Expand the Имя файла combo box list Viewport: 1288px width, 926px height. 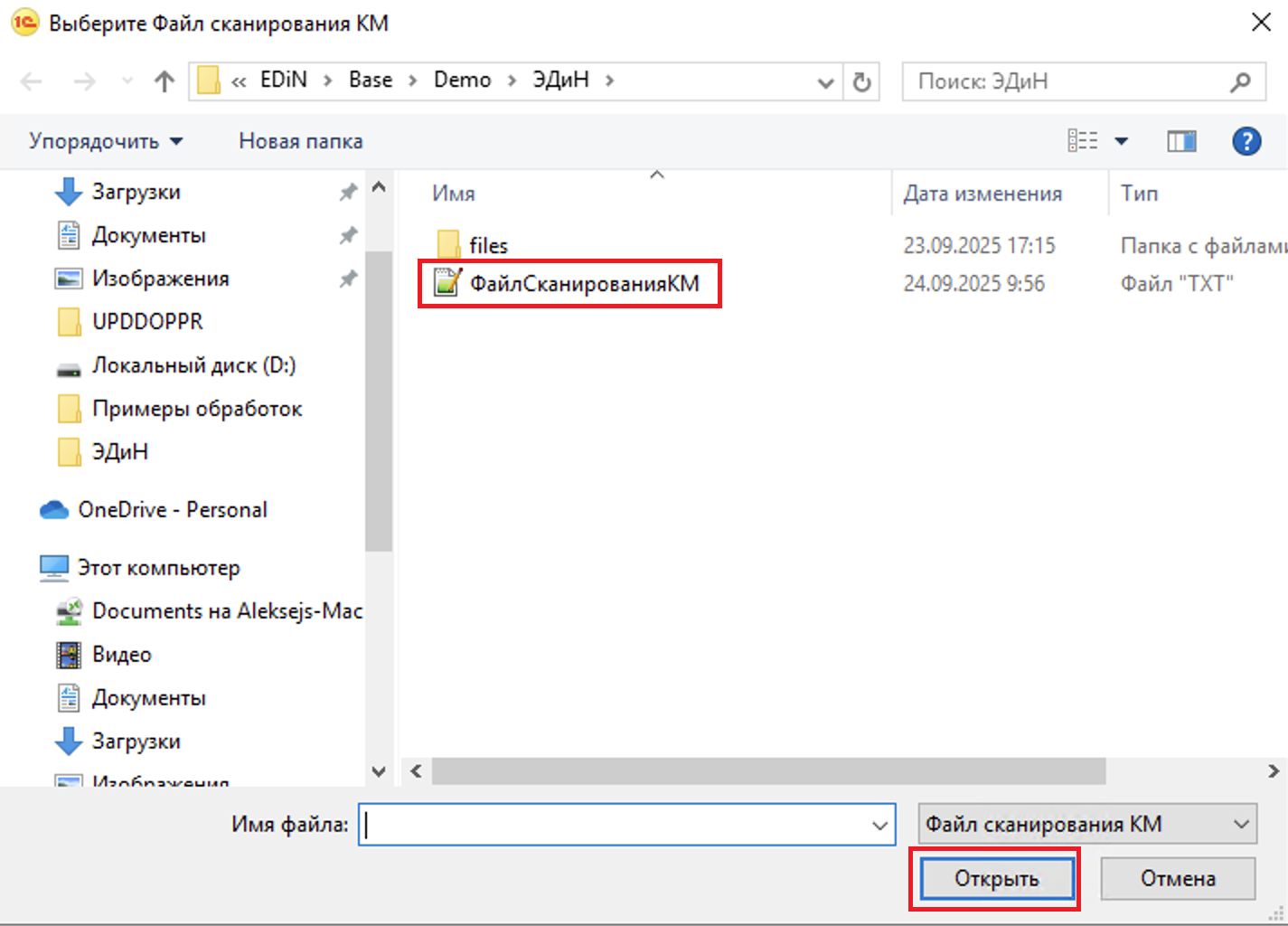click(x=879, y=825)
